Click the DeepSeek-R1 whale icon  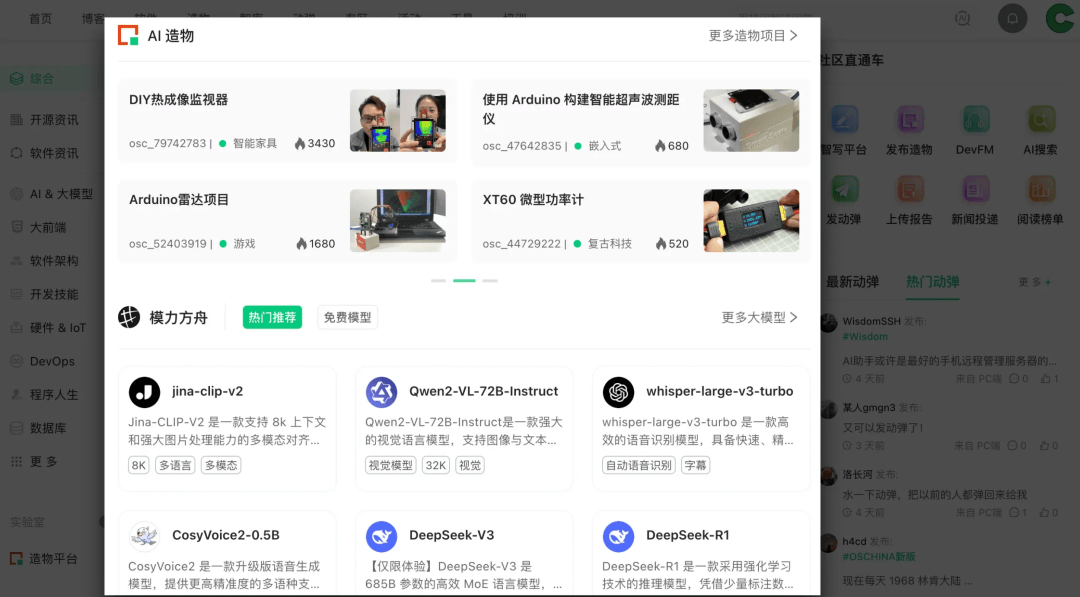tap(619, 536)
